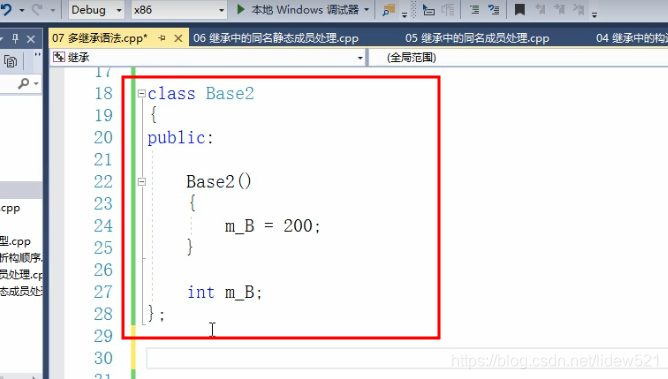Switch to 06 继承中的同名静态成员处理.cpp tab
Viewport: 668px width, 379px height.
(276, 38)
